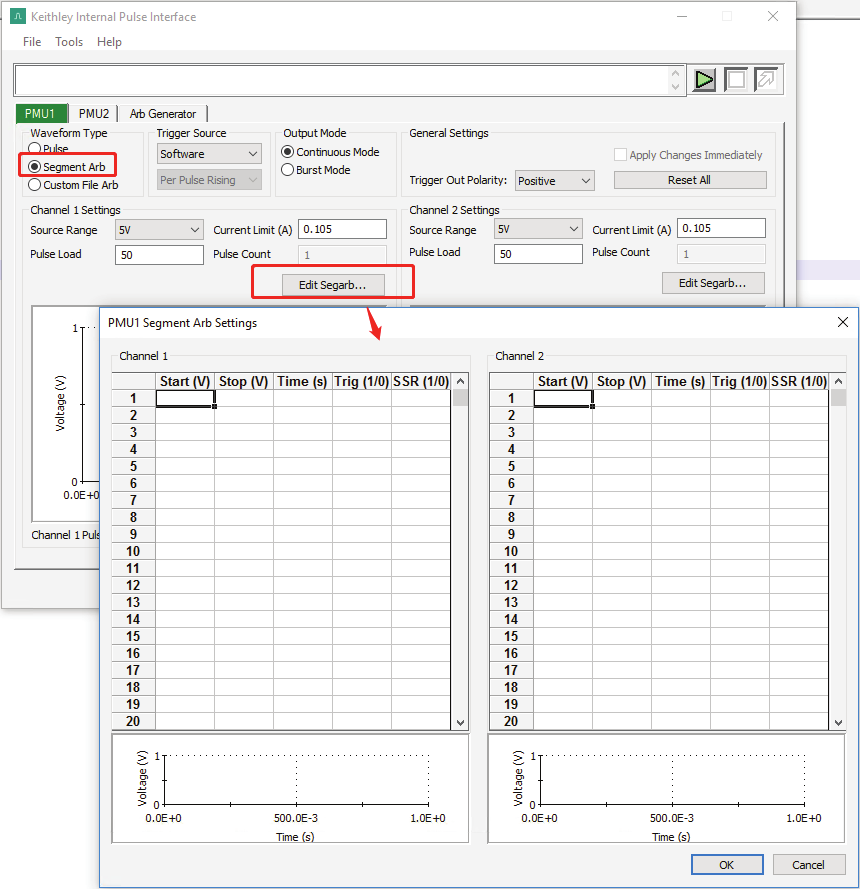Click the Channel 1 table scrollbar thumb
The image size is (860, 889).
click(461, 397)
